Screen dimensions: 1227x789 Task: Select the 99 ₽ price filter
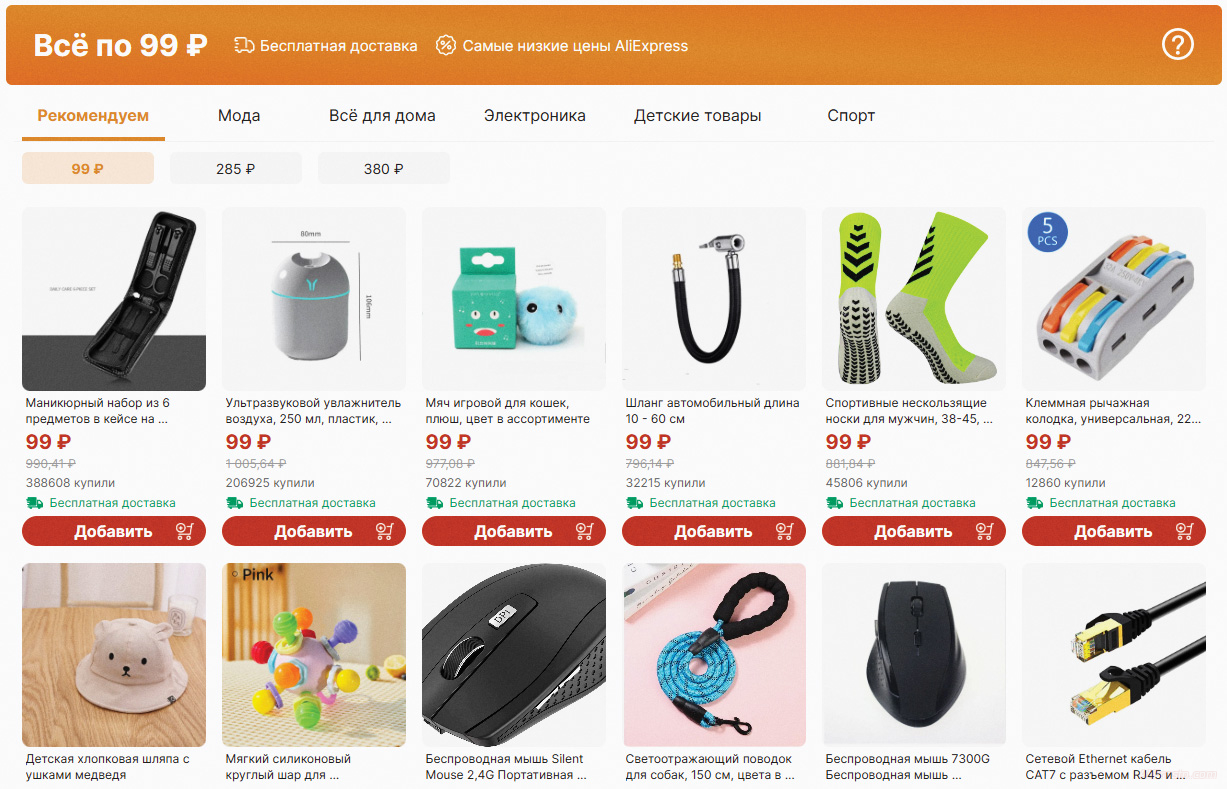pyautogui.click(x=88, y=168)
